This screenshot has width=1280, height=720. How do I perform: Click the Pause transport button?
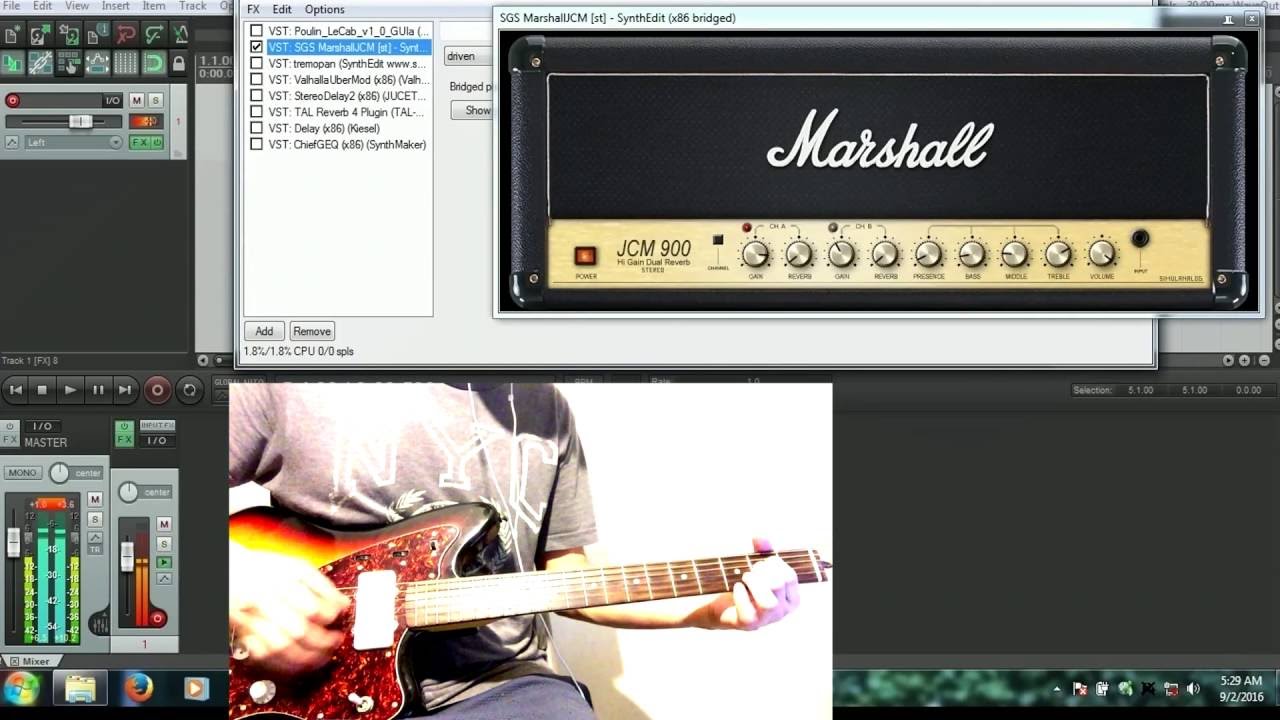97,390
